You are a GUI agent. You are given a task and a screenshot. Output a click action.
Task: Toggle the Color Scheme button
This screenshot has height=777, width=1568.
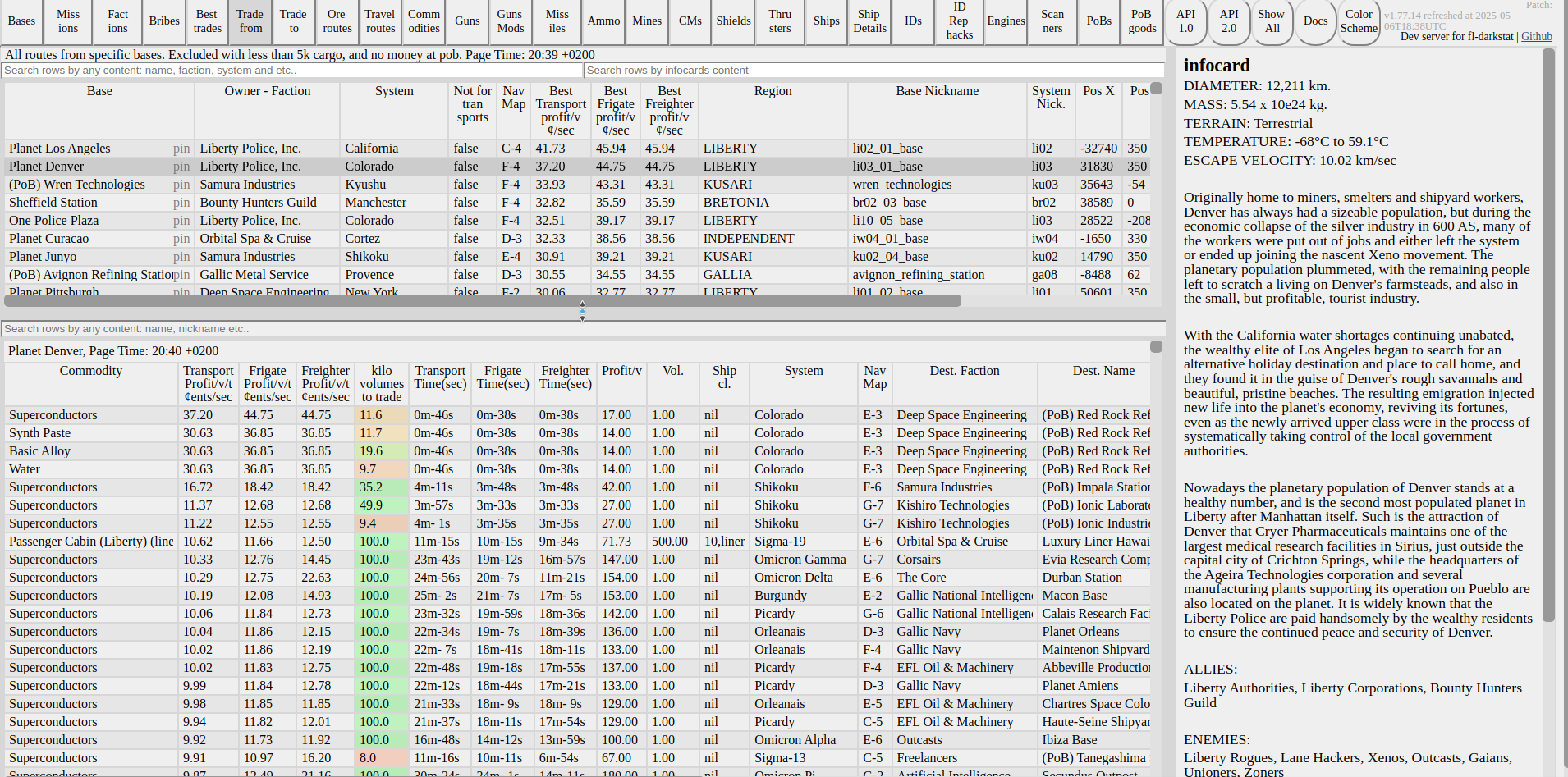1359,22
